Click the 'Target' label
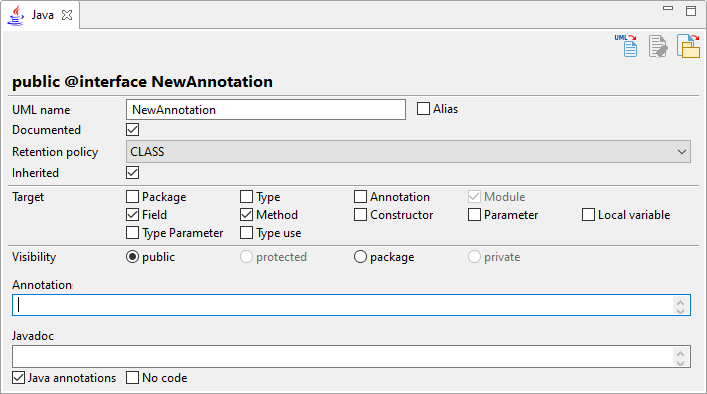 click(x=28, y=197)
